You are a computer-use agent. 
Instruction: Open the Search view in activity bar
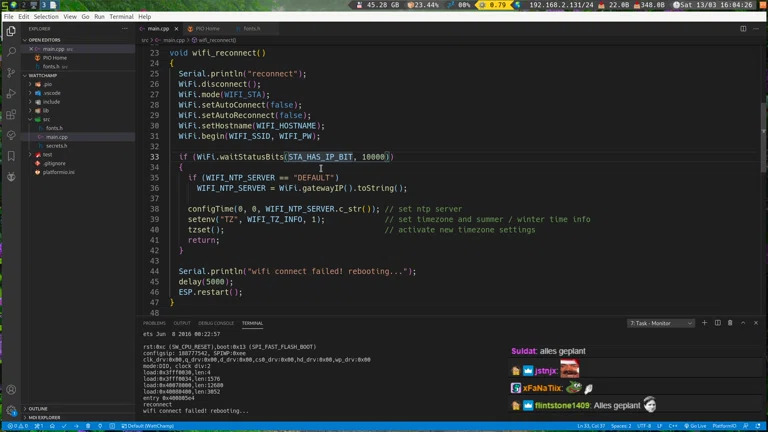point(11,52)
